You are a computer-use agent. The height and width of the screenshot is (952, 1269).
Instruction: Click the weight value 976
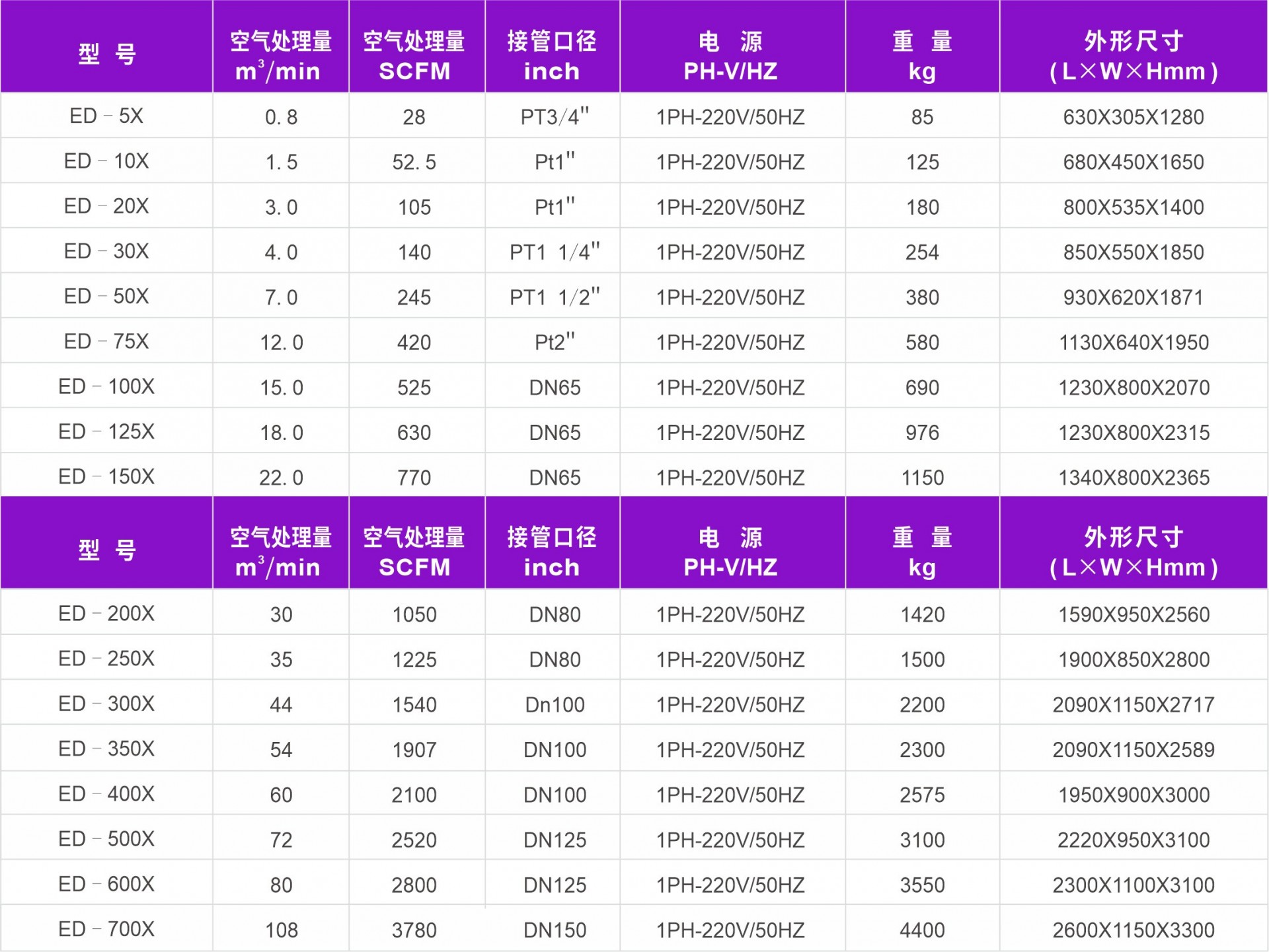click(x=922, y=432)
